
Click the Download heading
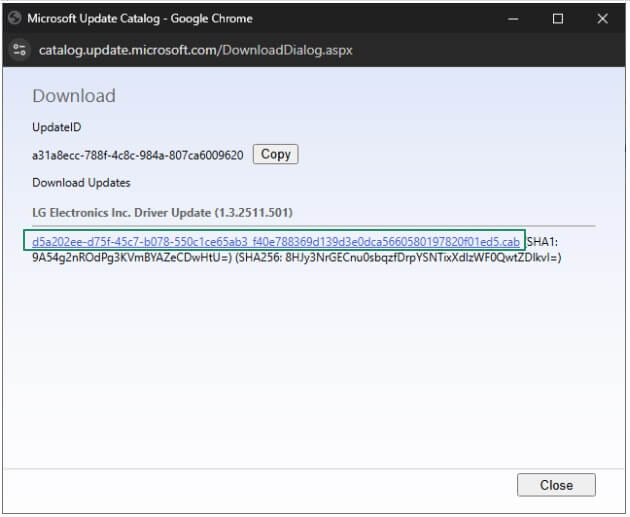pos(74,96)
